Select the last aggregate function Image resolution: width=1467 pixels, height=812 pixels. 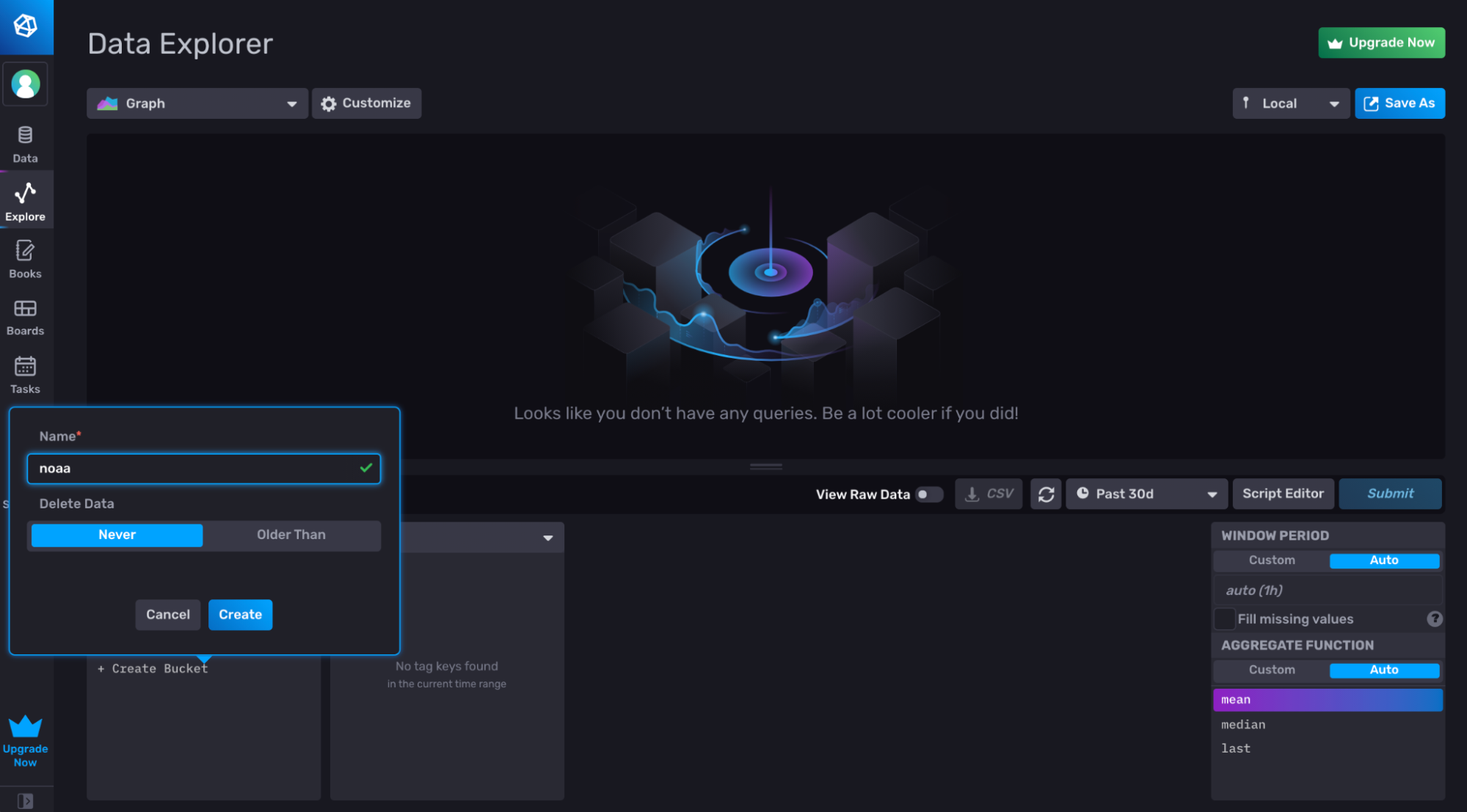click(1328, 748)
